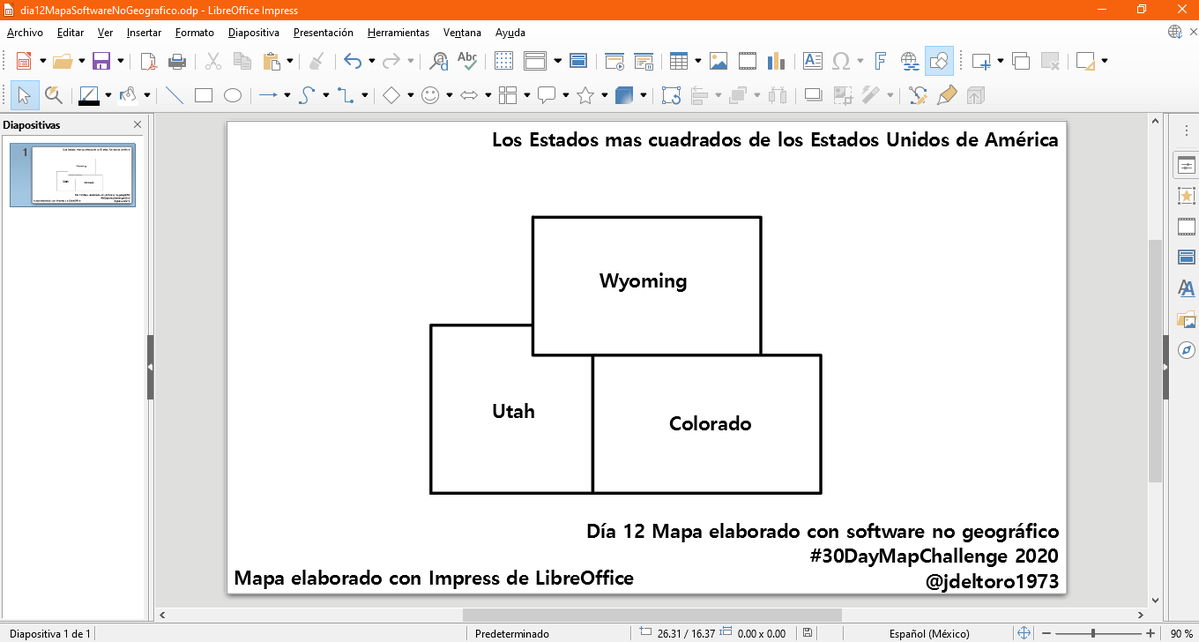Expand the Insert Table dropdown arrow
The image size is (1199, 642).
coord(696,61)
